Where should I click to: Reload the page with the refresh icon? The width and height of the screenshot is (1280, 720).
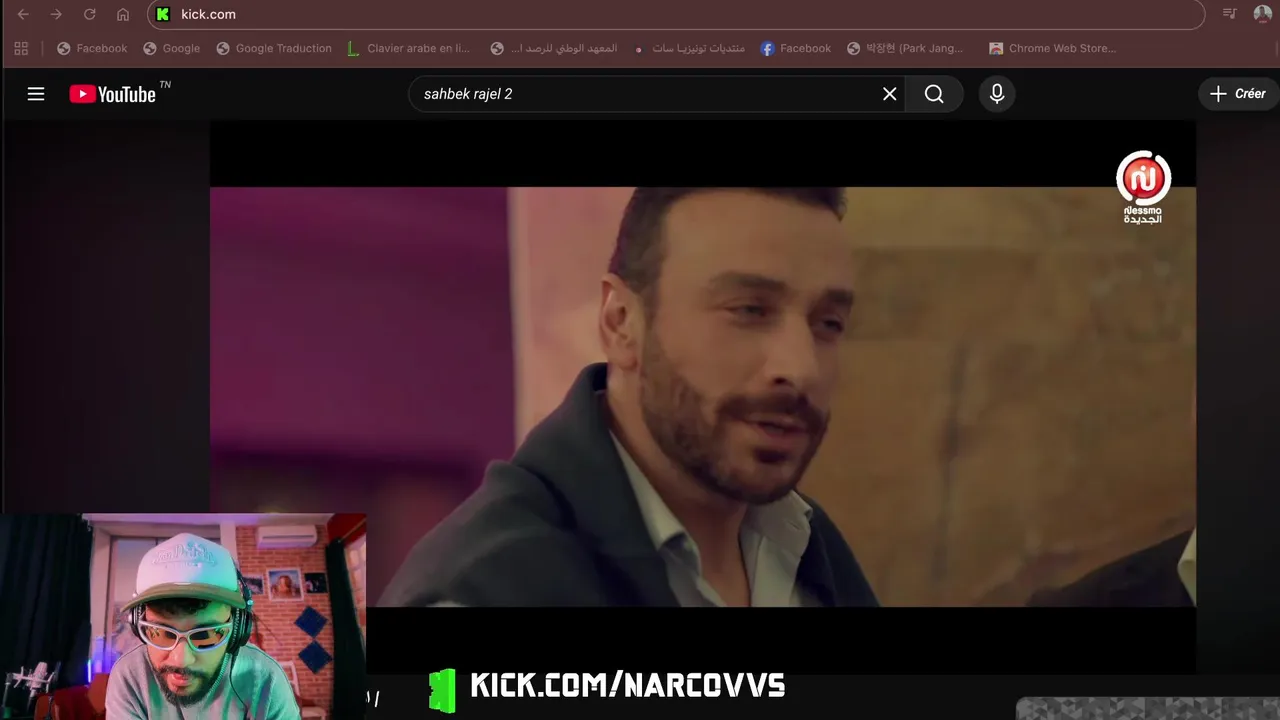[x=89, y=14]
